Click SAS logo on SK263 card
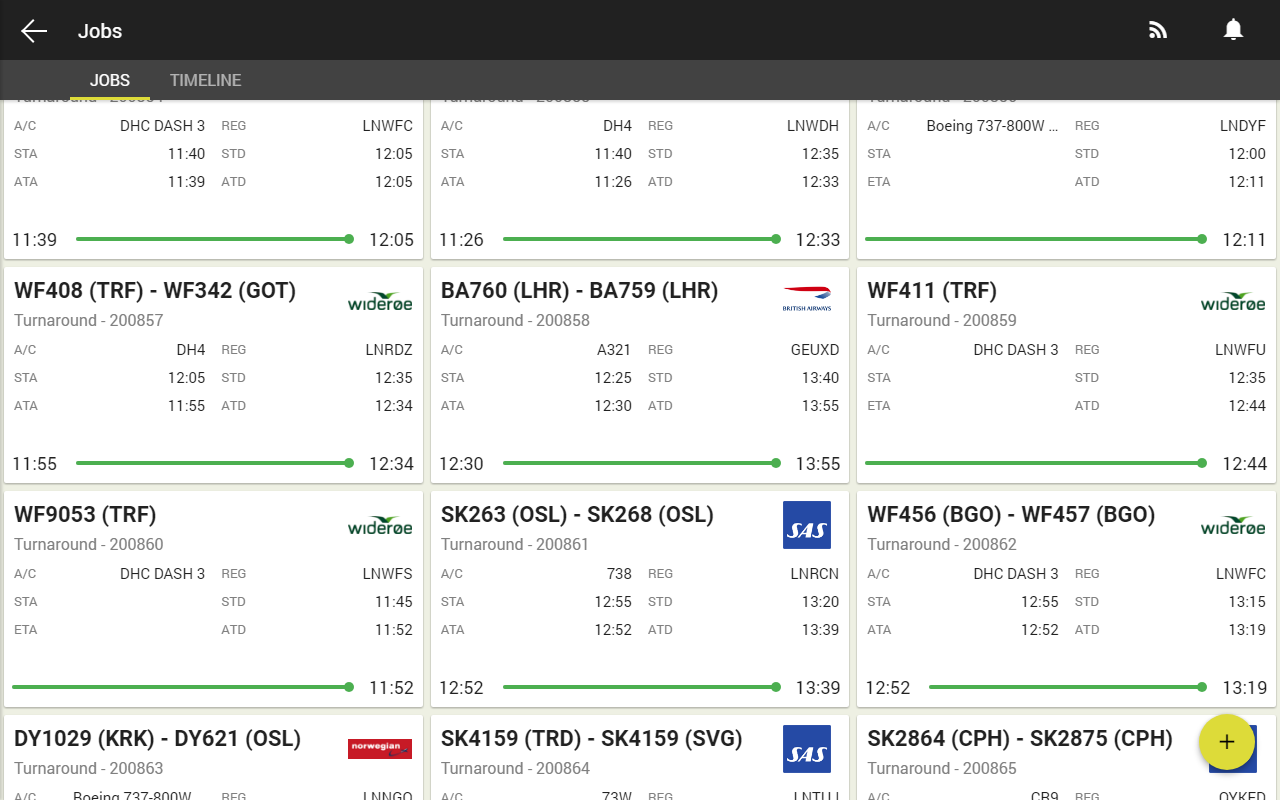This screenshot has height=800, width=1280. click(807, 525)
